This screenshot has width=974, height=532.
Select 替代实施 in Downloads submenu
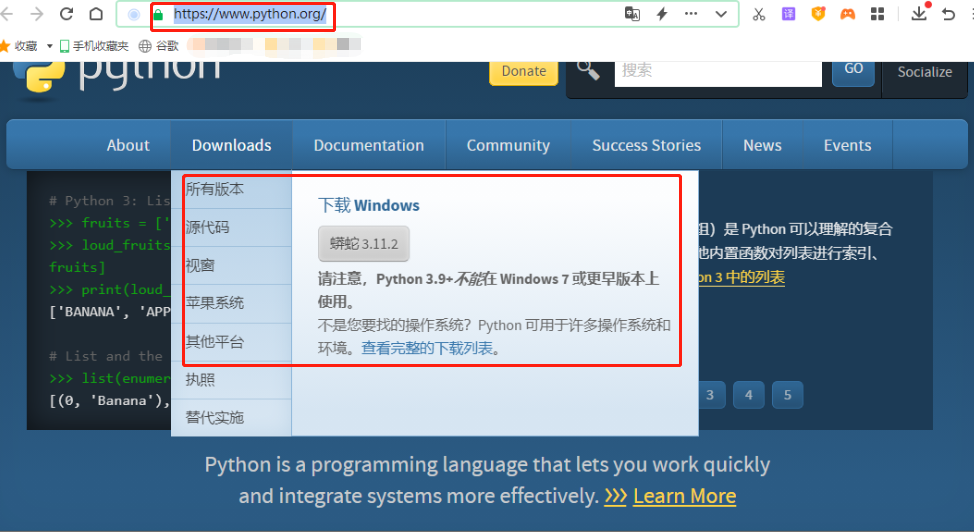[x=231, y=418]
